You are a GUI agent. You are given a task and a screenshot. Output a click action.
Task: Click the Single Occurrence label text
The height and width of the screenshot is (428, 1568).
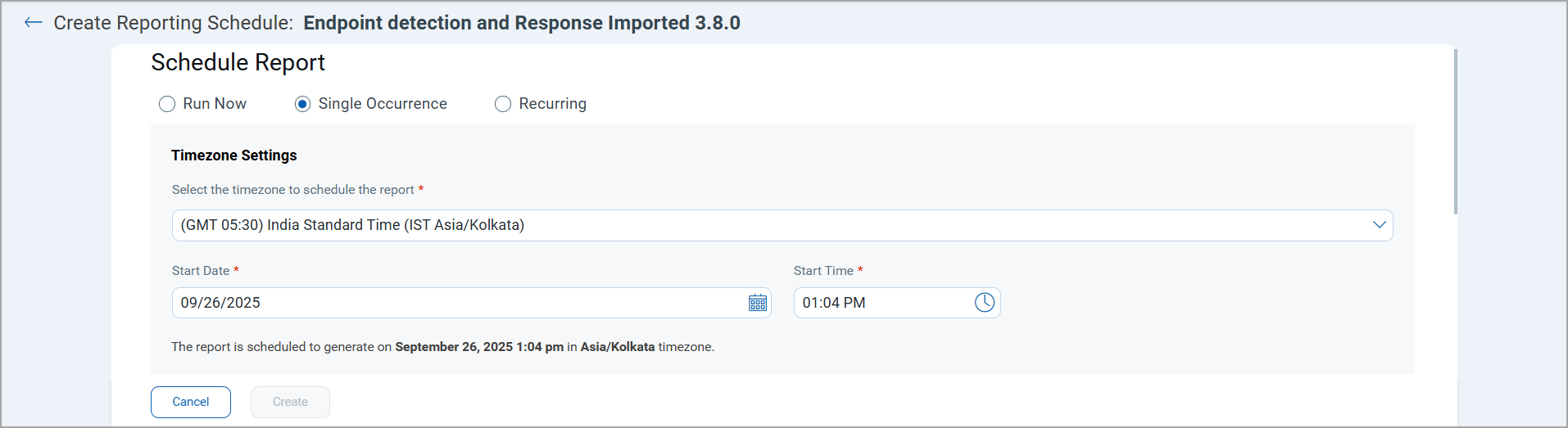coord(383,104)
